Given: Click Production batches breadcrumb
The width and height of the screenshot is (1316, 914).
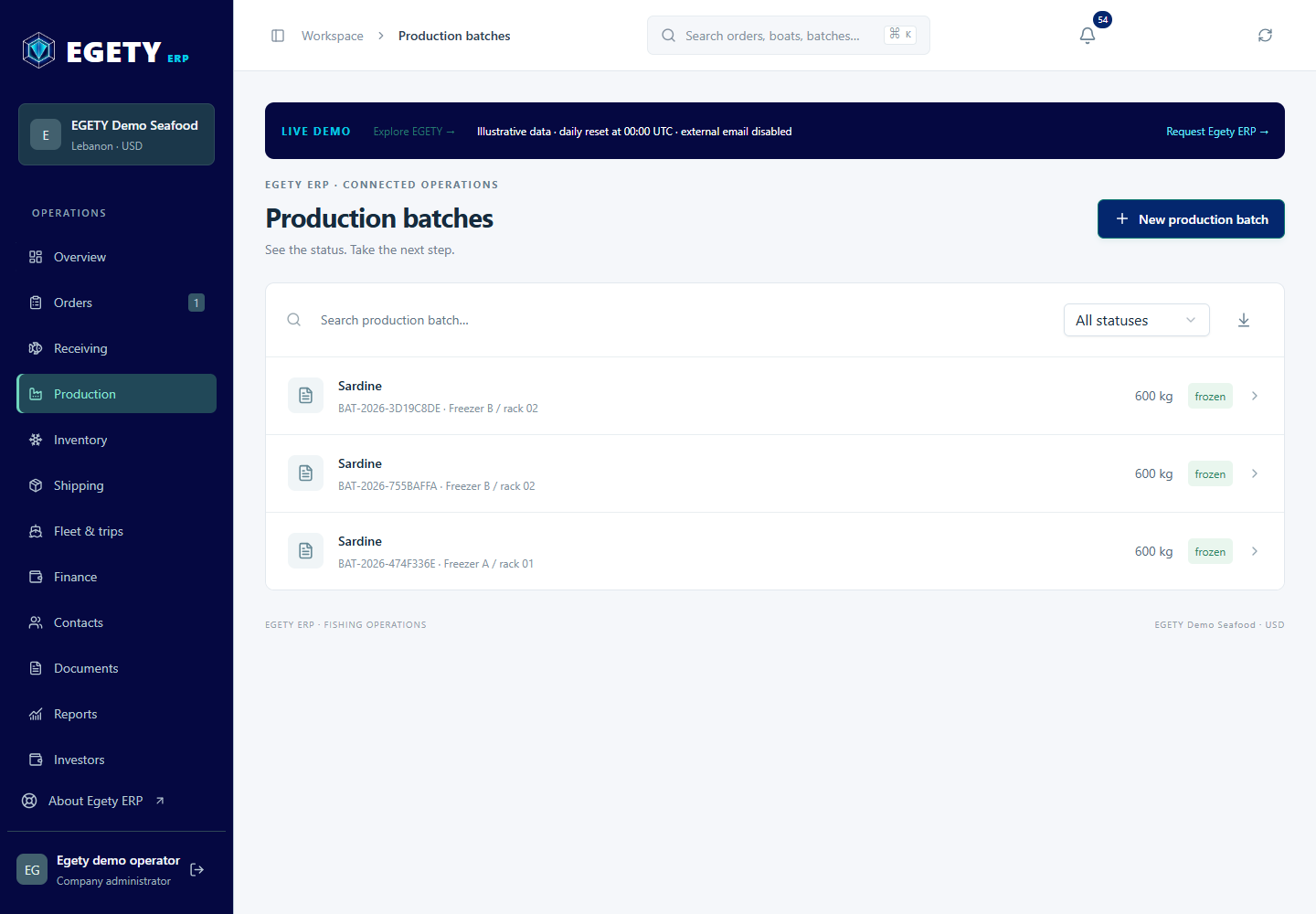Looking at the screenshot, I should click(454, 36).
